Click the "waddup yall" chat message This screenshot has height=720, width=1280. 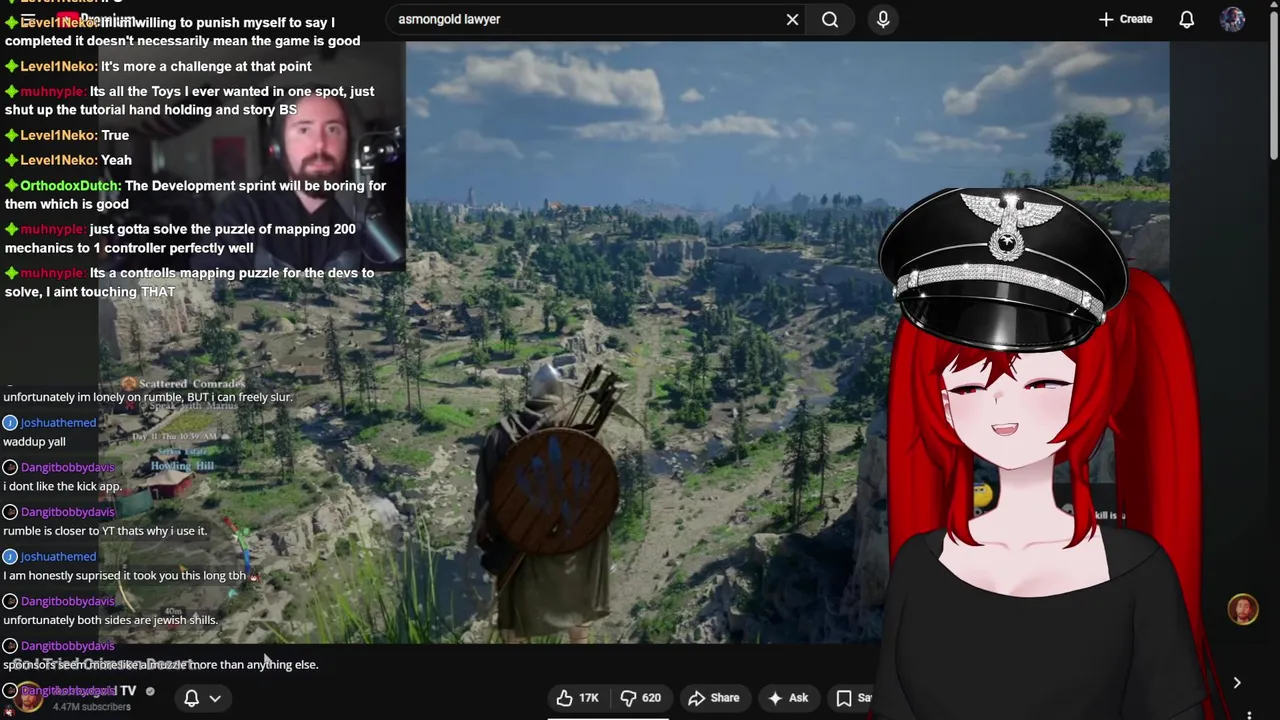(x=34, y=442)
